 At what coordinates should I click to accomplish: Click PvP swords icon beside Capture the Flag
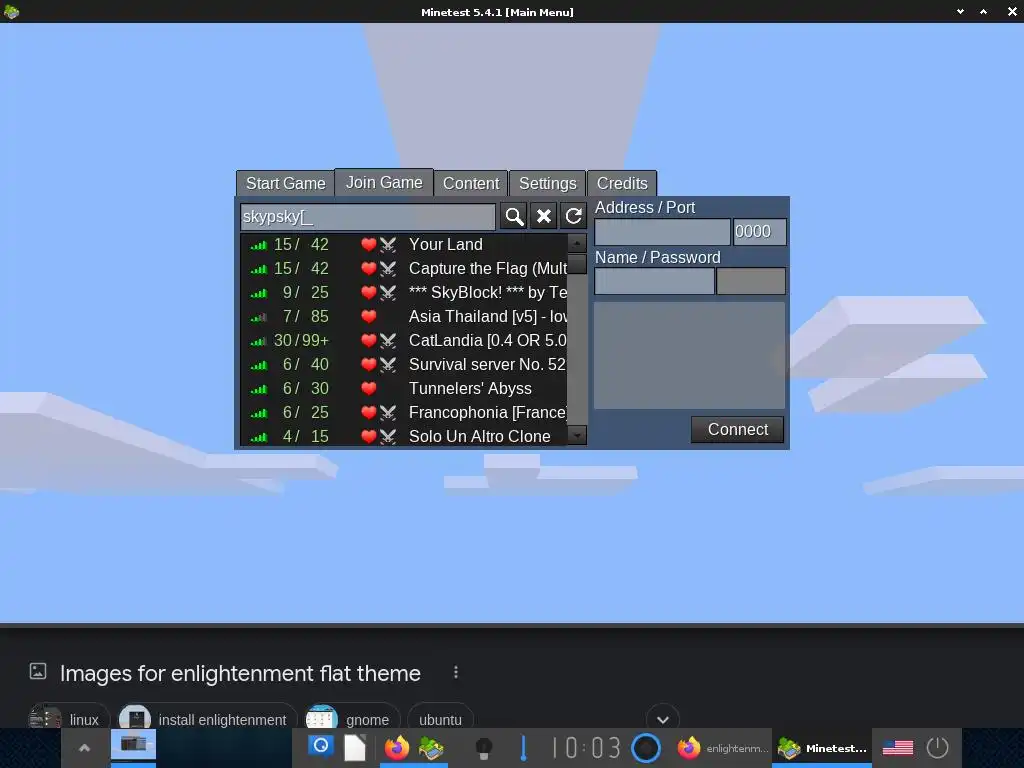click(x=388, y=268)
